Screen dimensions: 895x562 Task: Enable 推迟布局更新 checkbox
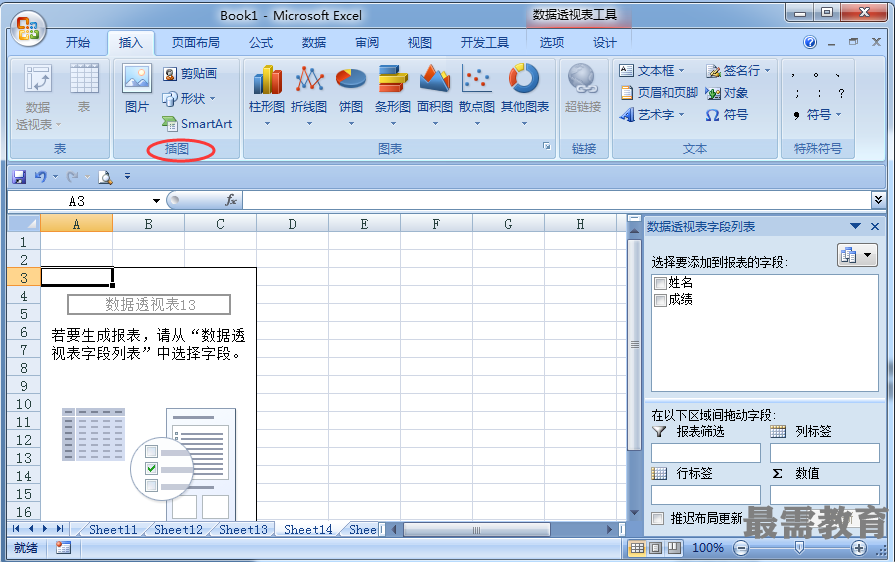pos(658,518)
